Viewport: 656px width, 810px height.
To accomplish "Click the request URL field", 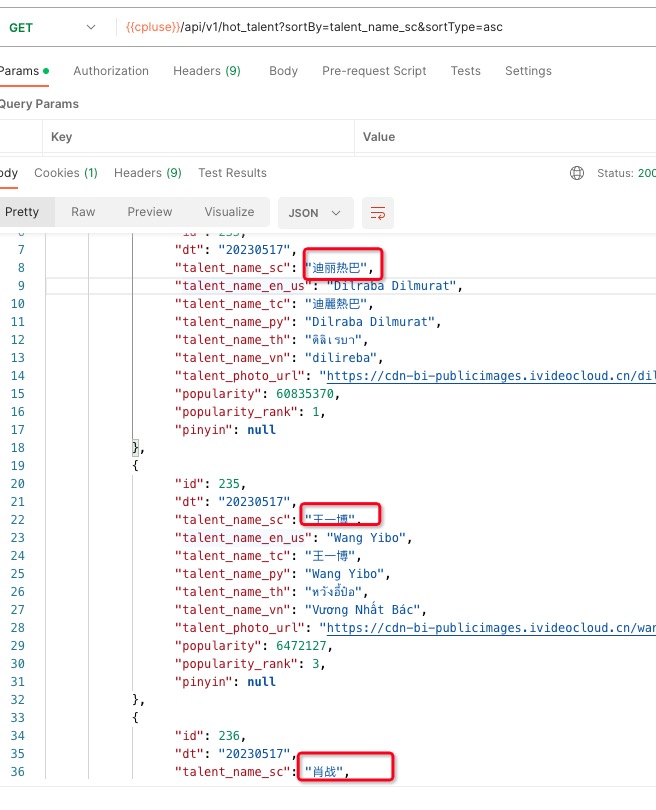I will (x=387, y=27).
